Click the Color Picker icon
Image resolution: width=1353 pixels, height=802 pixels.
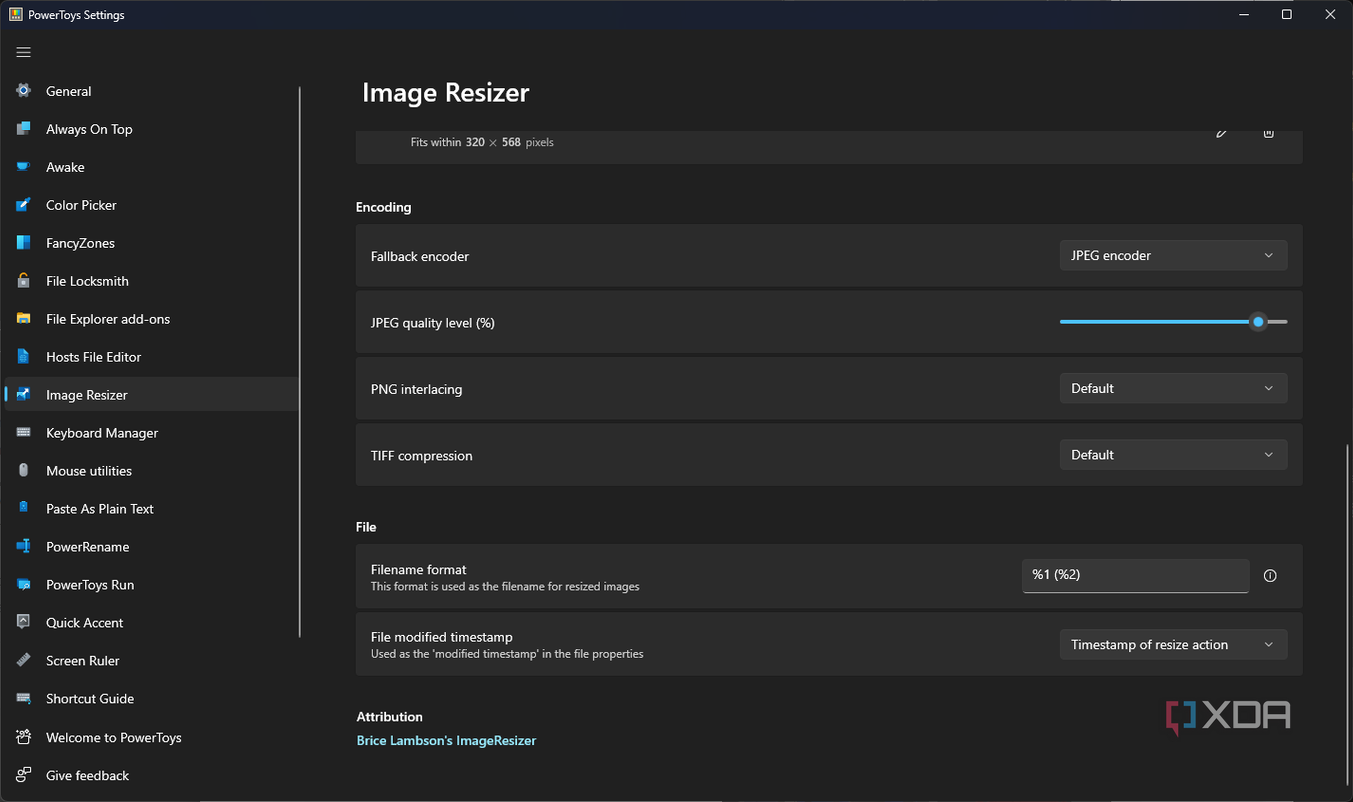click(x=24, y=205)
